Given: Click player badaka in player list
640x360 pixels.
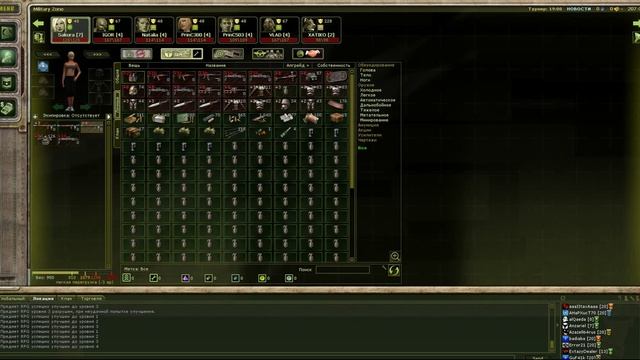Looking at the screenshot, I should click(x=582, y=338).
